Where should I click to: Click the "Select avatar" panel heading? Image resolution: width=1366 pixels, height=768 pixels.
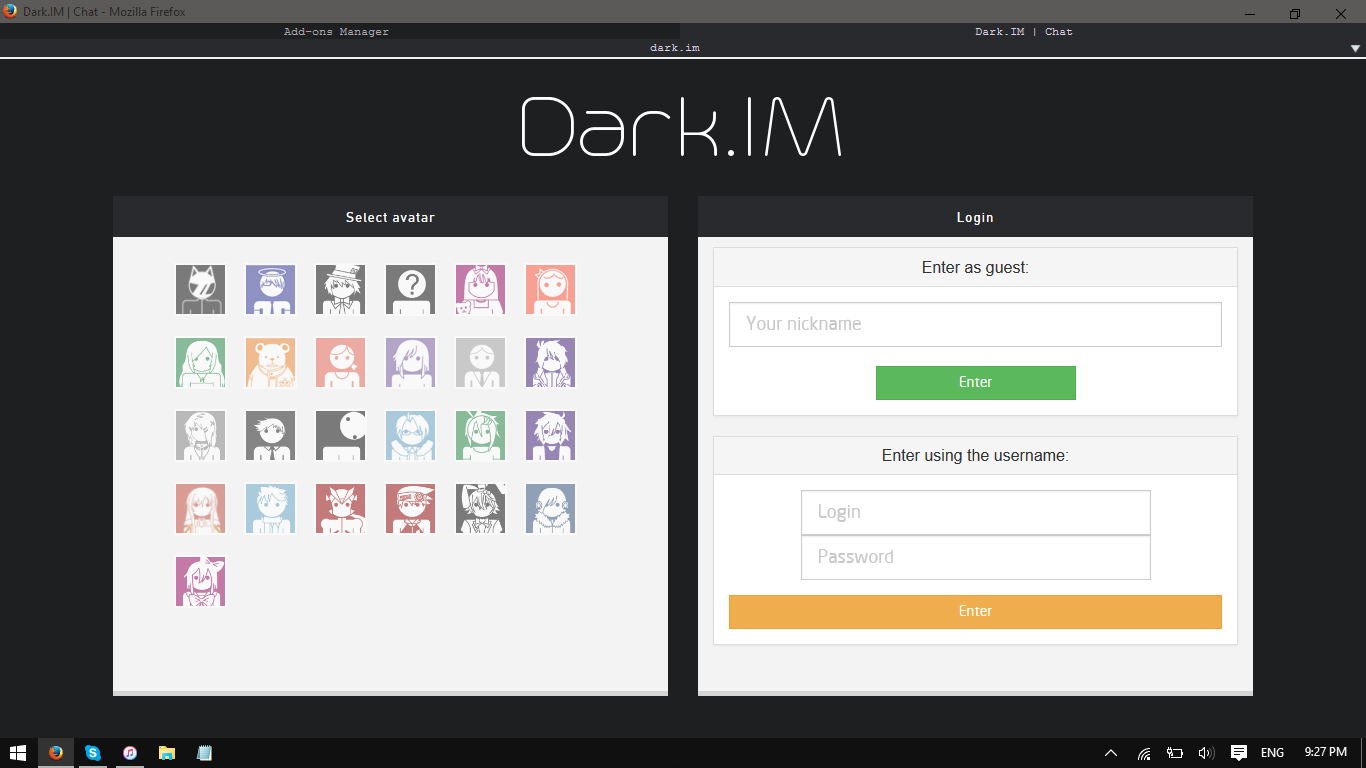390,217
